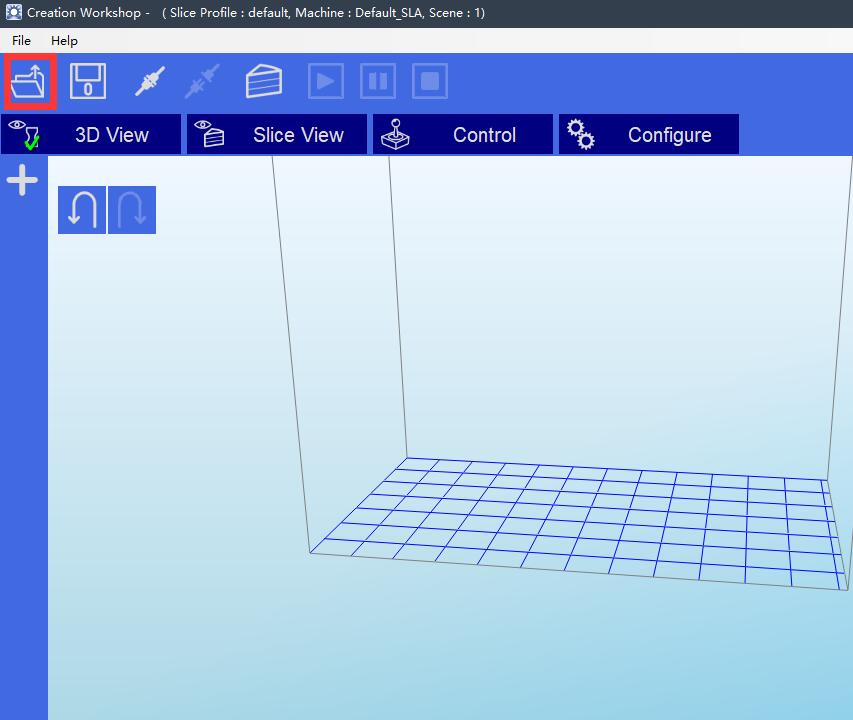Click the Slice model layered-wedge icon
Screen dimensions: 853x720
(264, 81)
